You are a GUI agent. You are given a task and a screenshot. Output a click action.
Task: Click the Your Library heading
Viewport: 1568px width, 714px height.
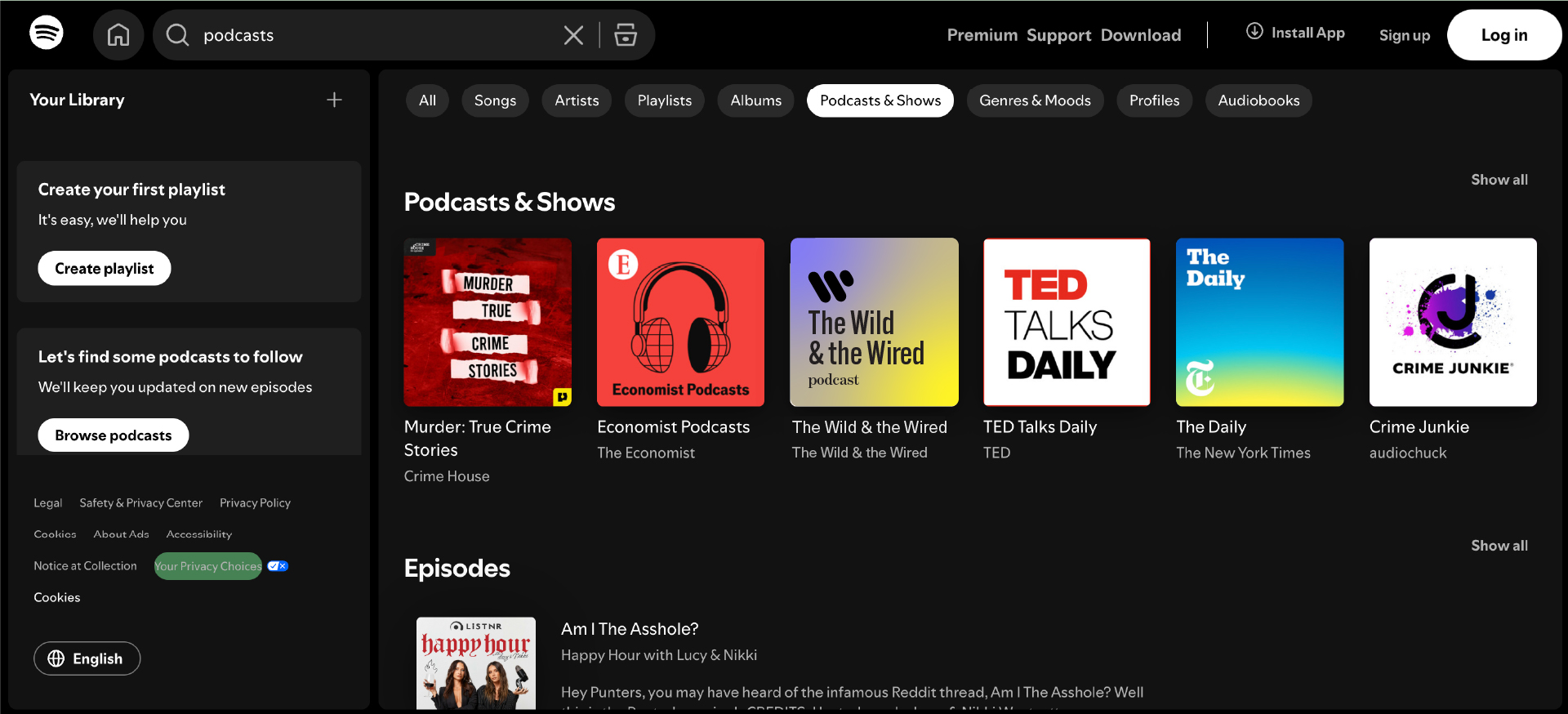click(x=77, y=100)
